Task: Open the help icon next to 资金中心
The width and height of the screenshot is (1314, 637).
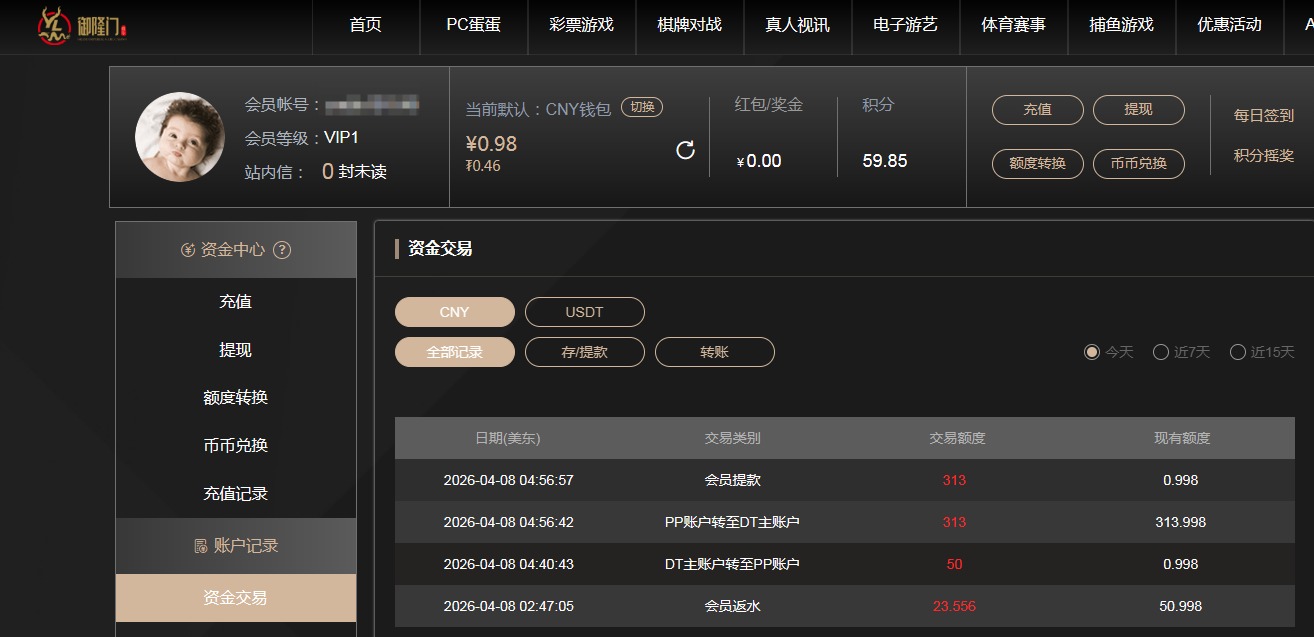Action: 284,249
